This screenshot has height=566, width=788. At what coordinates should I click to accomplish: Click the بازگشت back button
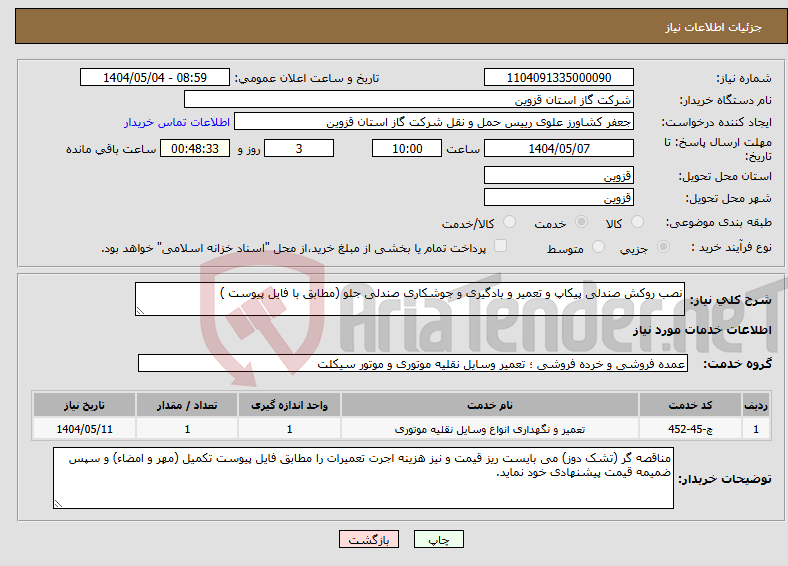(x=369, y=539)
